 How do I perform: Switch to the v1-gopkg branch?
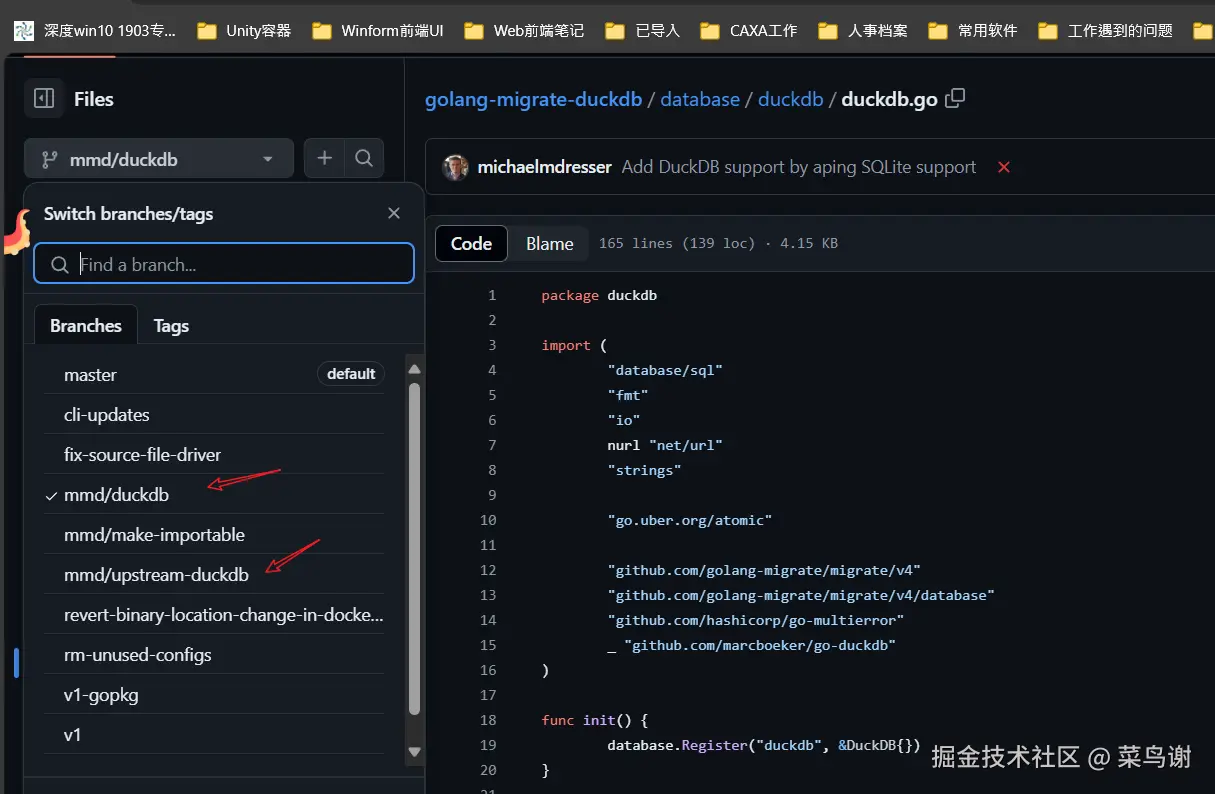[214, 694]
